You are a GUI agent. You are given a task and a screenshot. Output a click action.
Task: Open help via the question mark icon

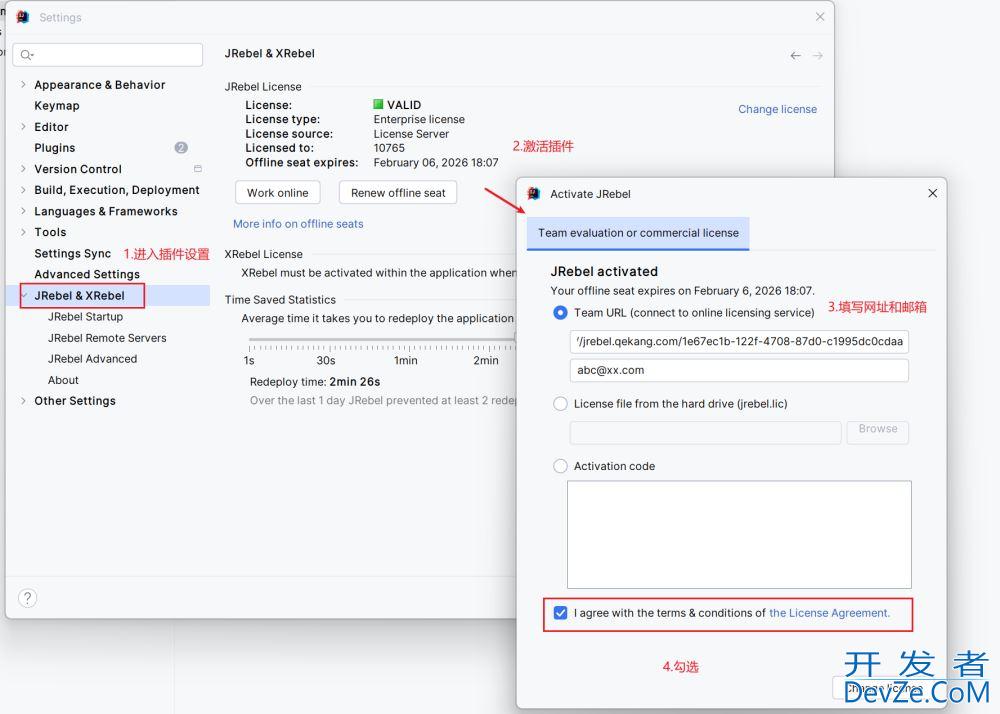click(x=27, y=597)
